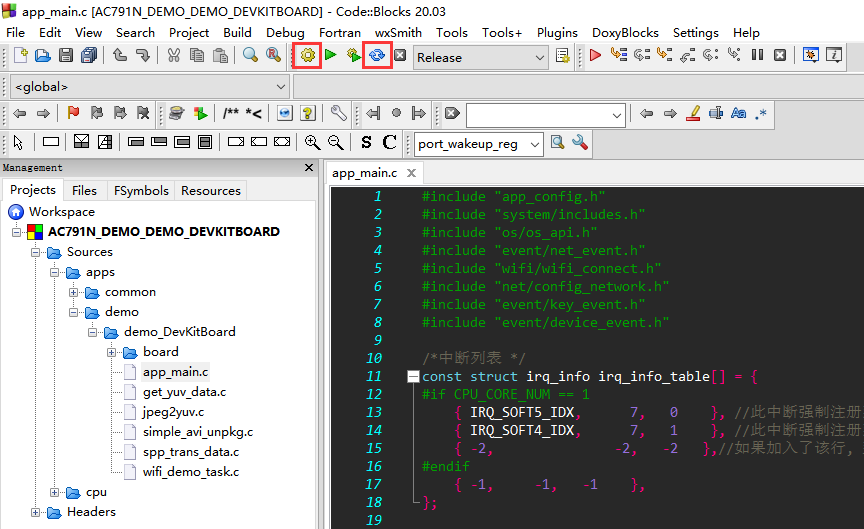Click the Replace icon

(273, 55)
